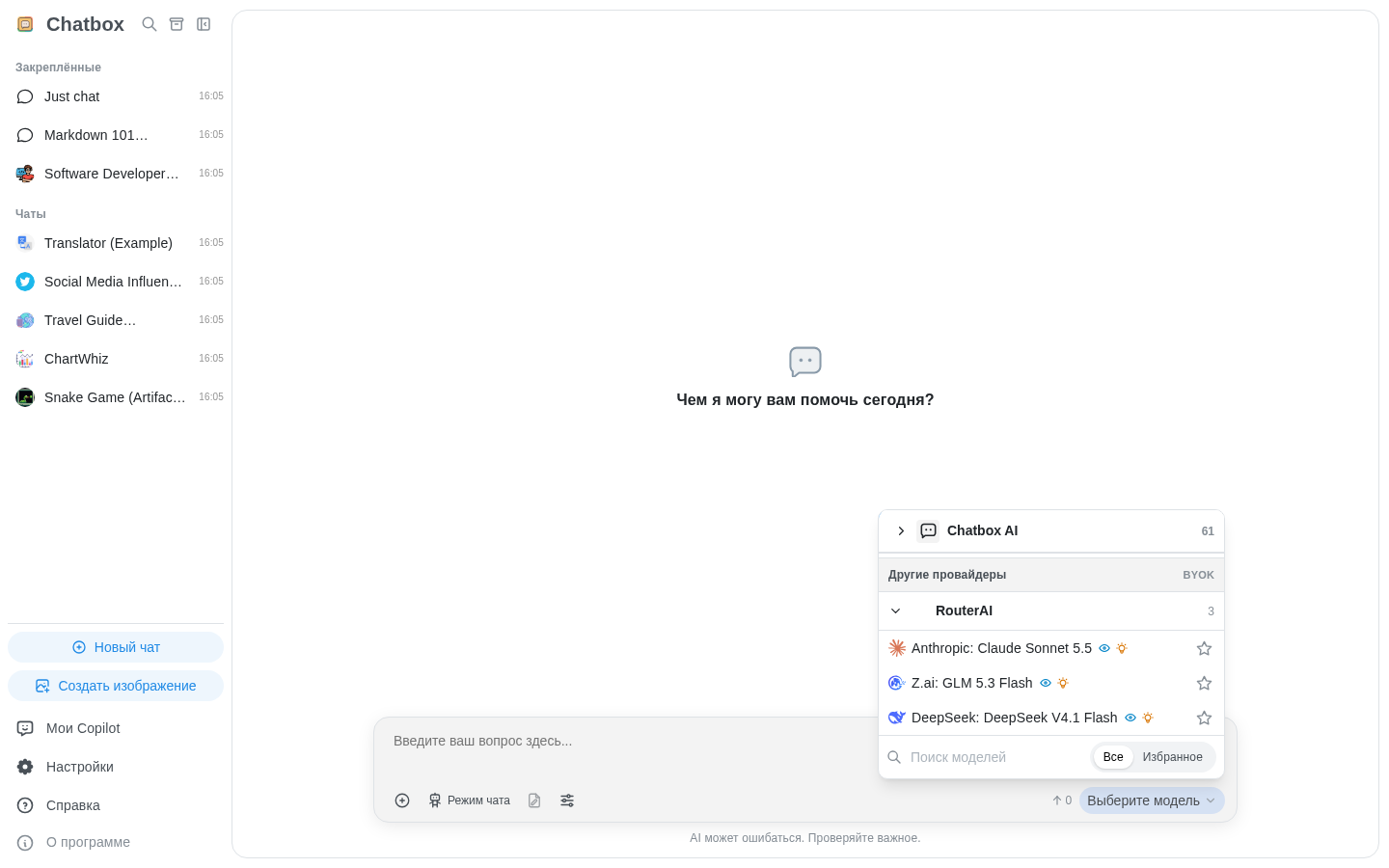Open the Режим чата mode selector
The width and height of the screenshot is (1389, 868).
tap(469, 800)
